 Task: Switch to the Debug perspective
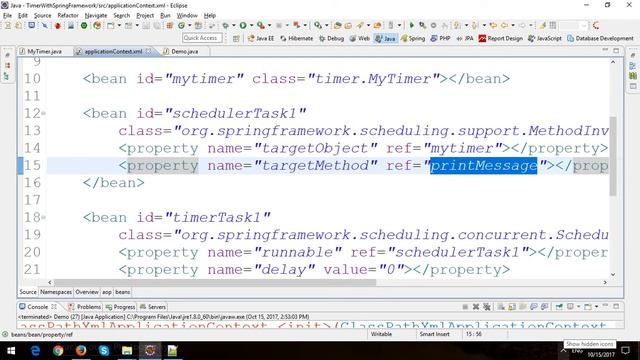pos(332,38)
